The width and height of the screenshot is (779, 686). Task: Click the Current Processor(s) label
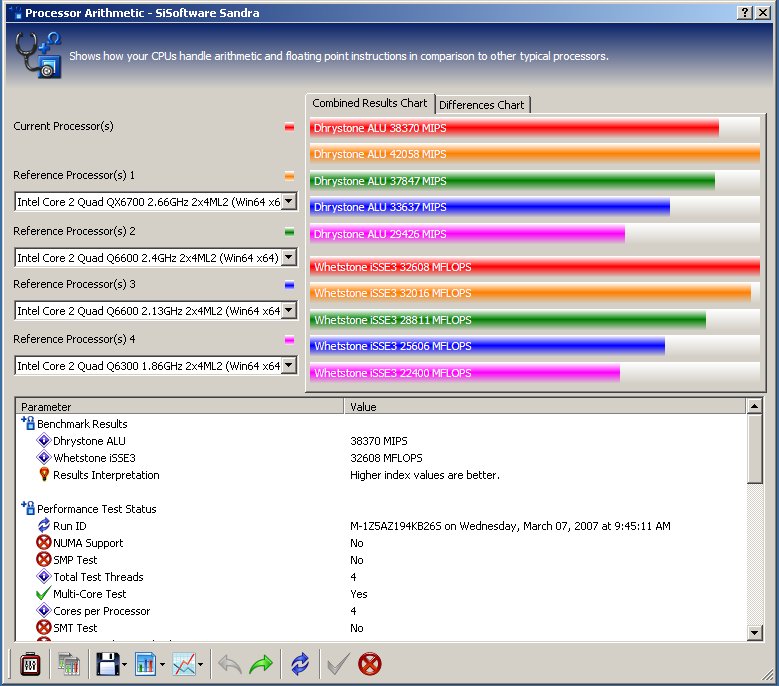tap(63, 126)
